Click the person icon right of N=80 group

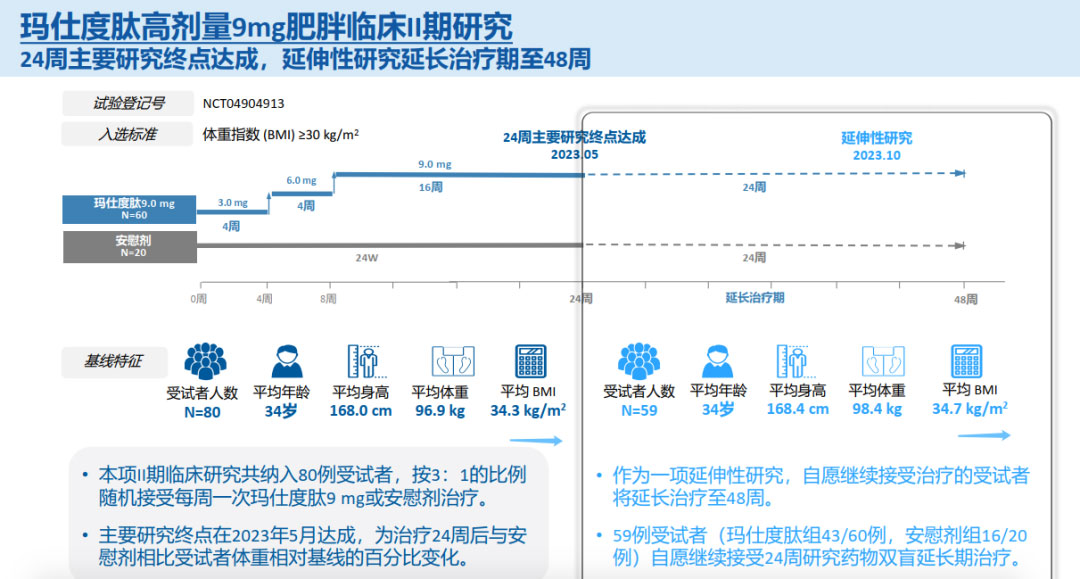point(287,361)
